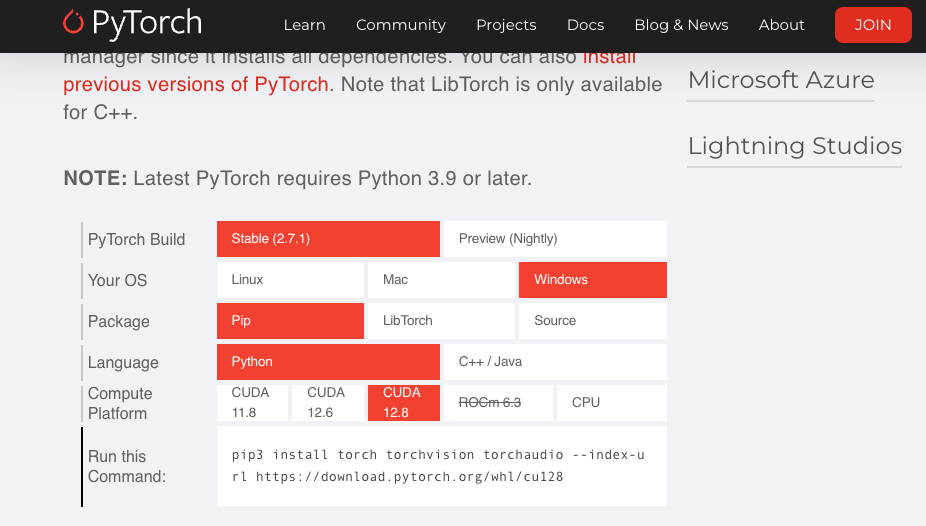Click the Compute Platform row label
This screenshot has height=526, width=926.
(x=120, y=403)
